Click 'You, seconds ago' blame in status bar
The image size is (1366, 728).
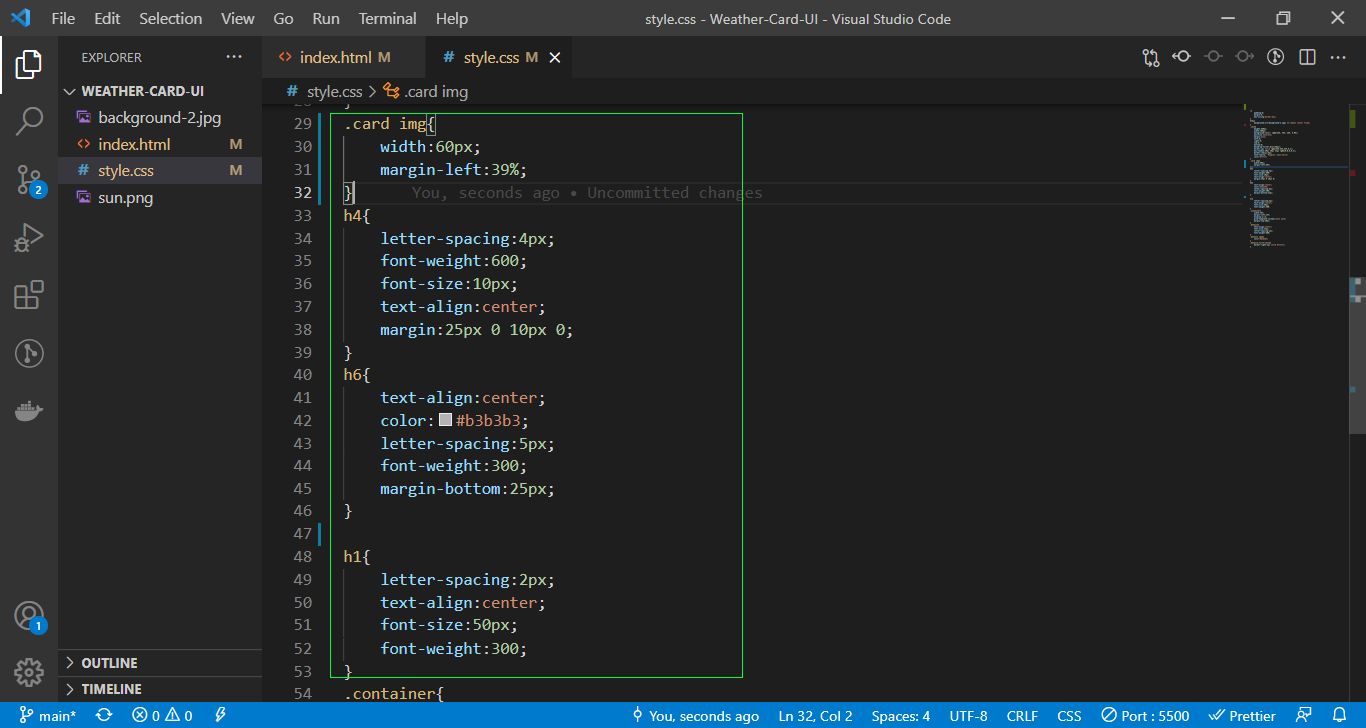695,716
